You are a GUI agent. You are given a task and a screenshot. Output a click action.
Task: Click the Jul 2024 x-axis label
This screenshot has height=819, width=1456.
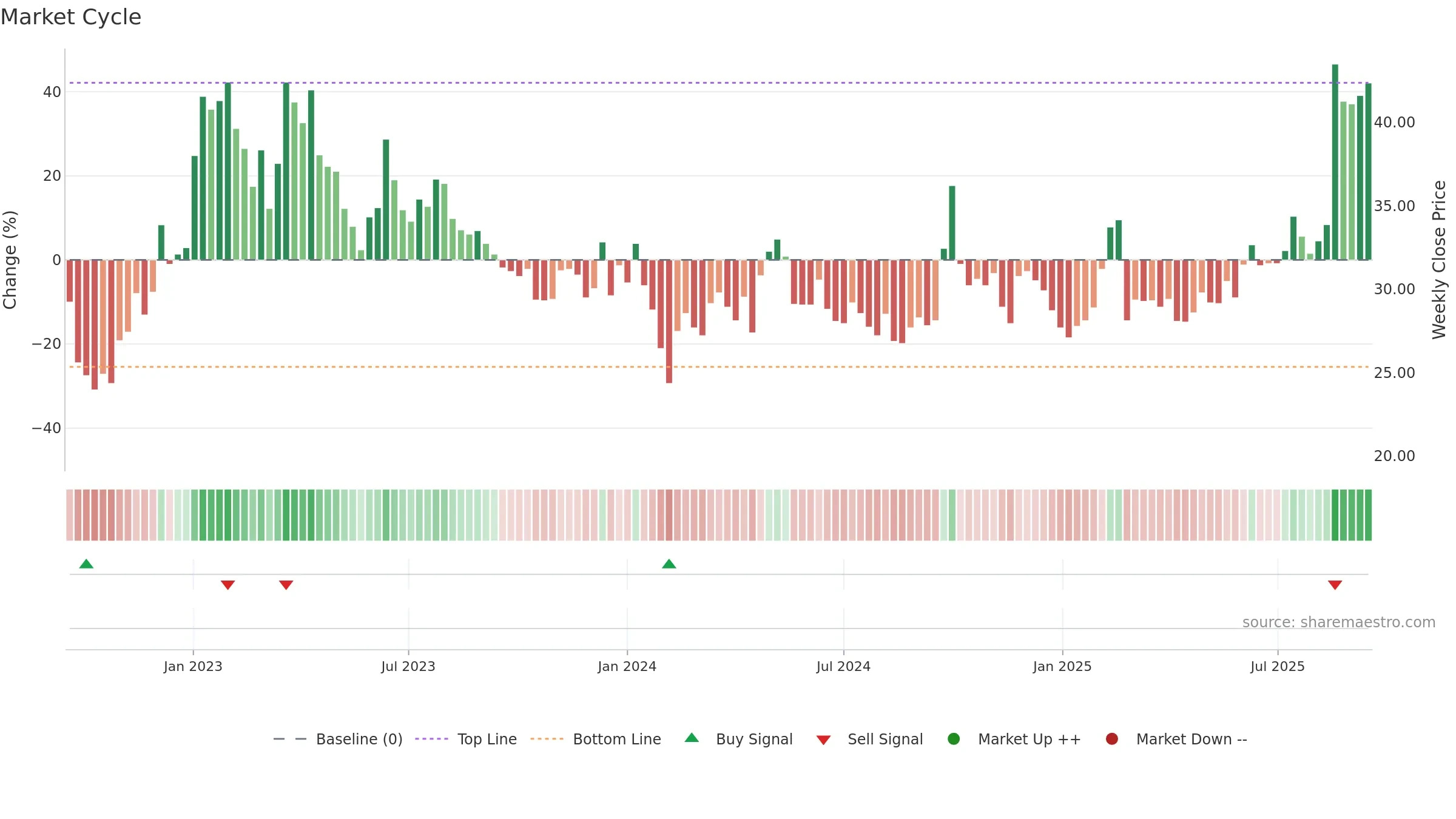coord(844,667)
